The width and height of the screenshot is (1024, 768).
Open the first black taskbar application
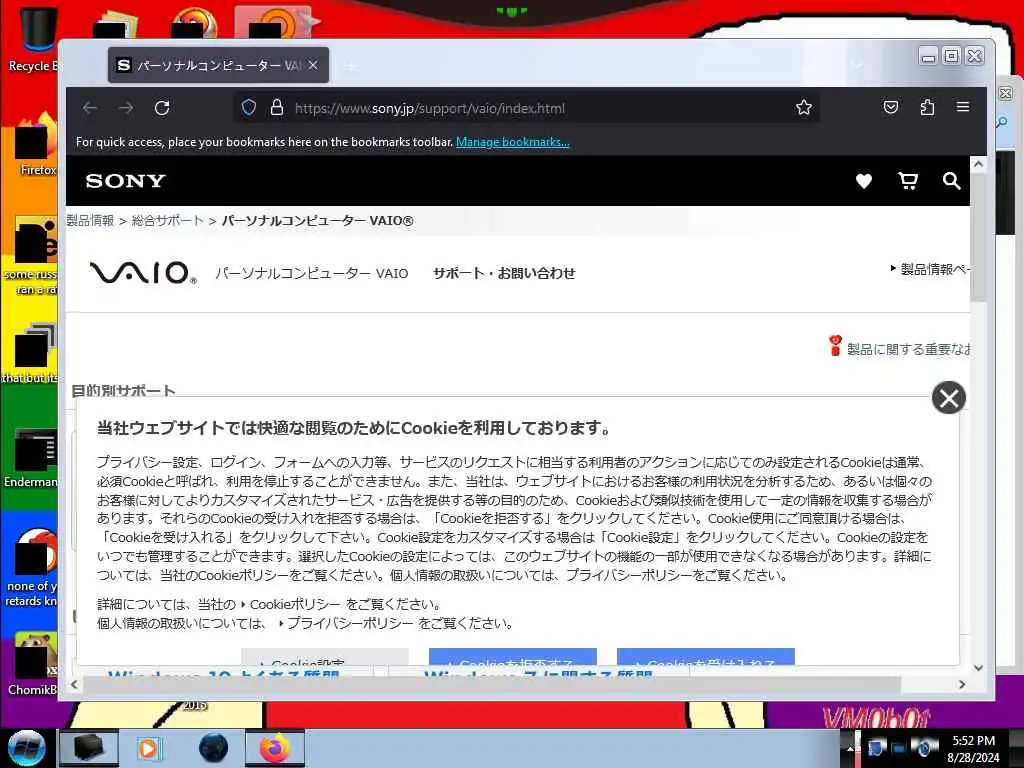[x=88, y=748]
